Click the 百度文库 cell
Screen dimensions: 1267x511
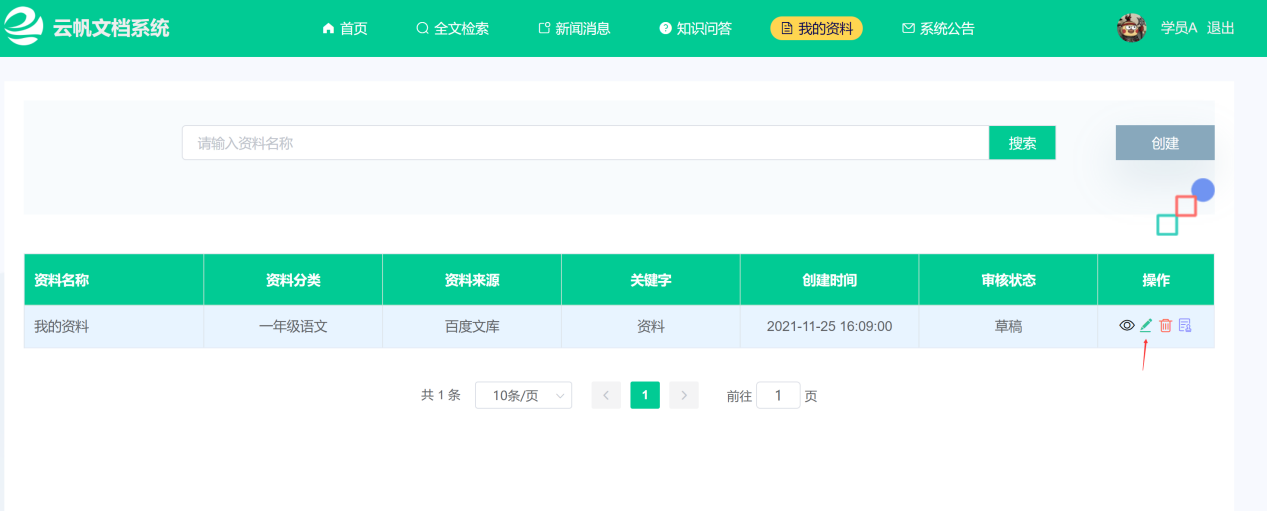(472, 326)
